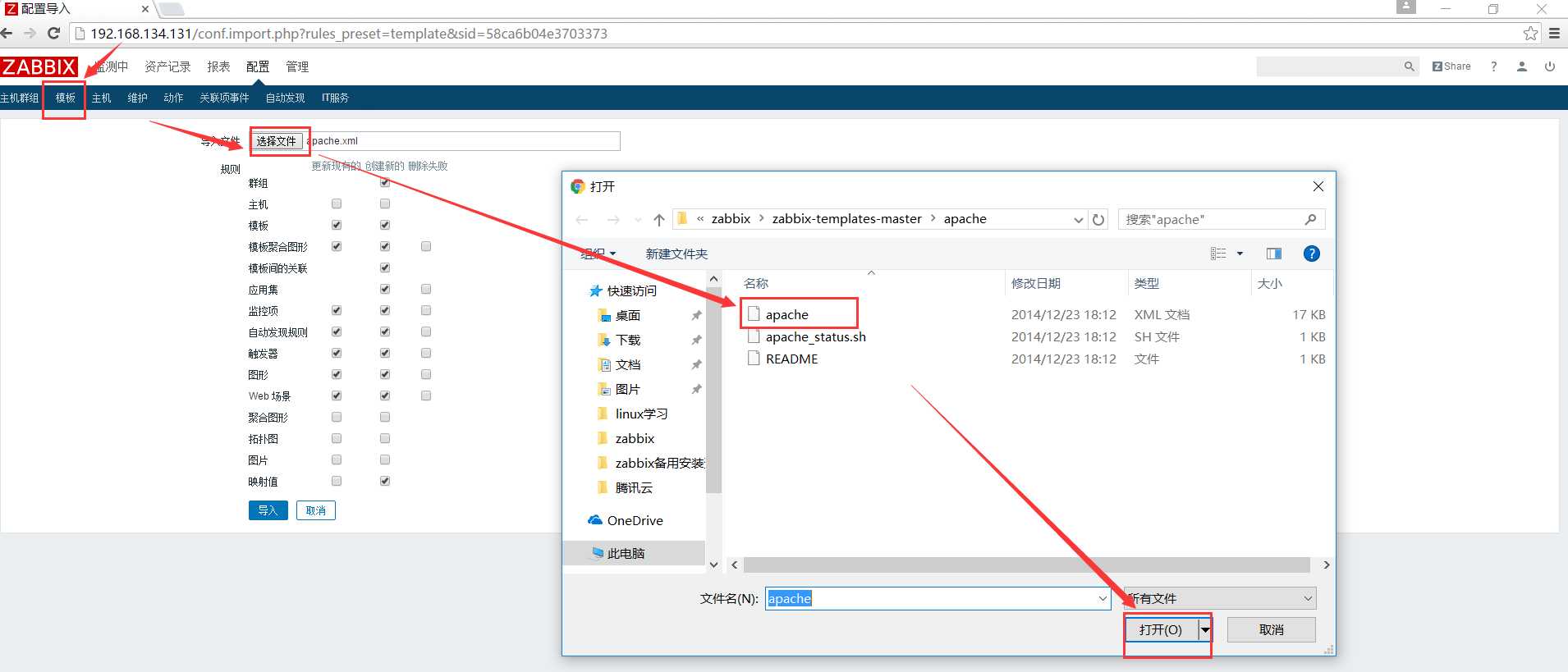Bookmark this page with the star icon
This screenshot has height=672, width=1568.
click(1531, 34)
